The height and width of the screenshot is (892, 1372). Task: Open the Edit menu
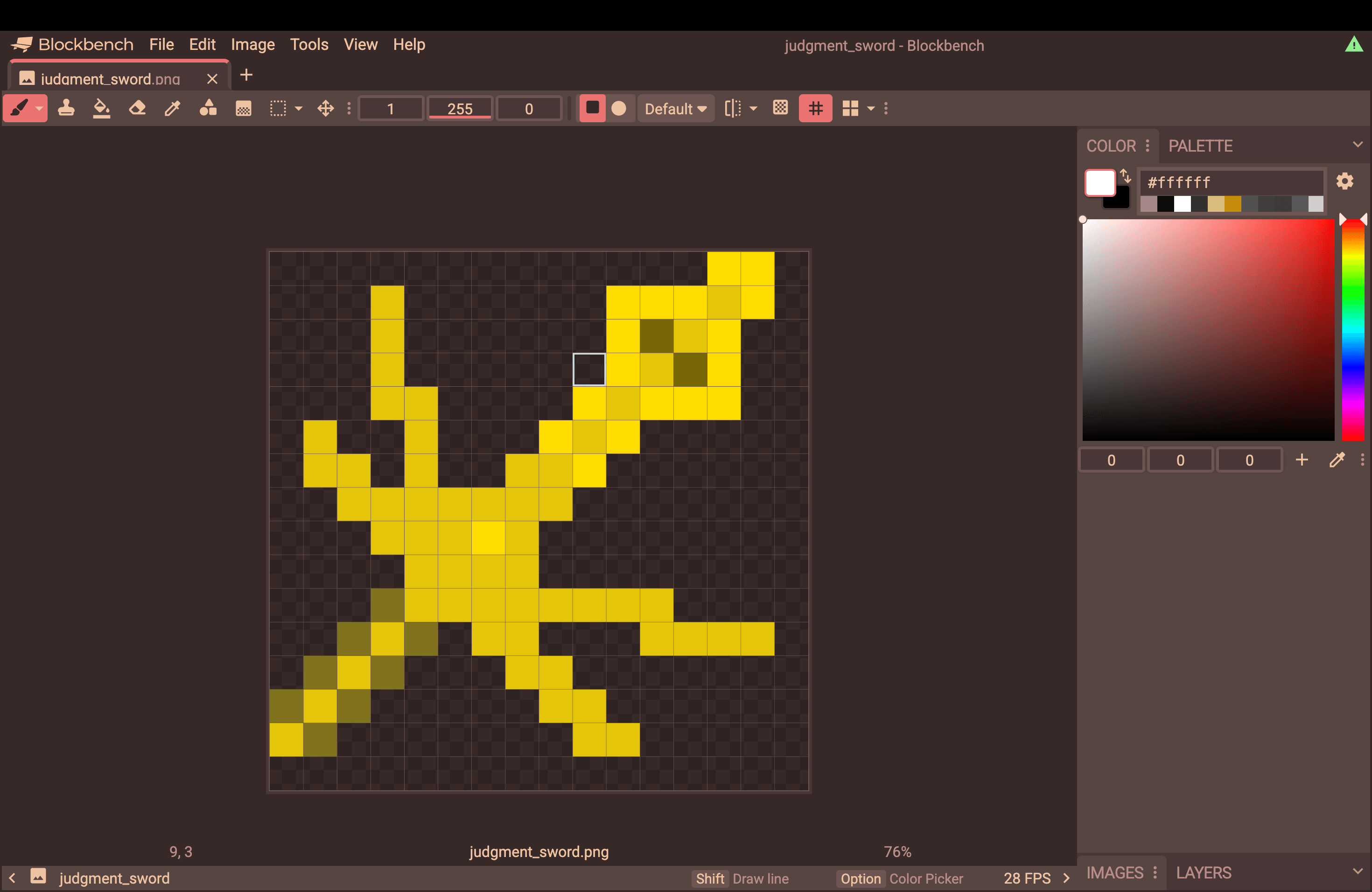(x=203, y=44)
